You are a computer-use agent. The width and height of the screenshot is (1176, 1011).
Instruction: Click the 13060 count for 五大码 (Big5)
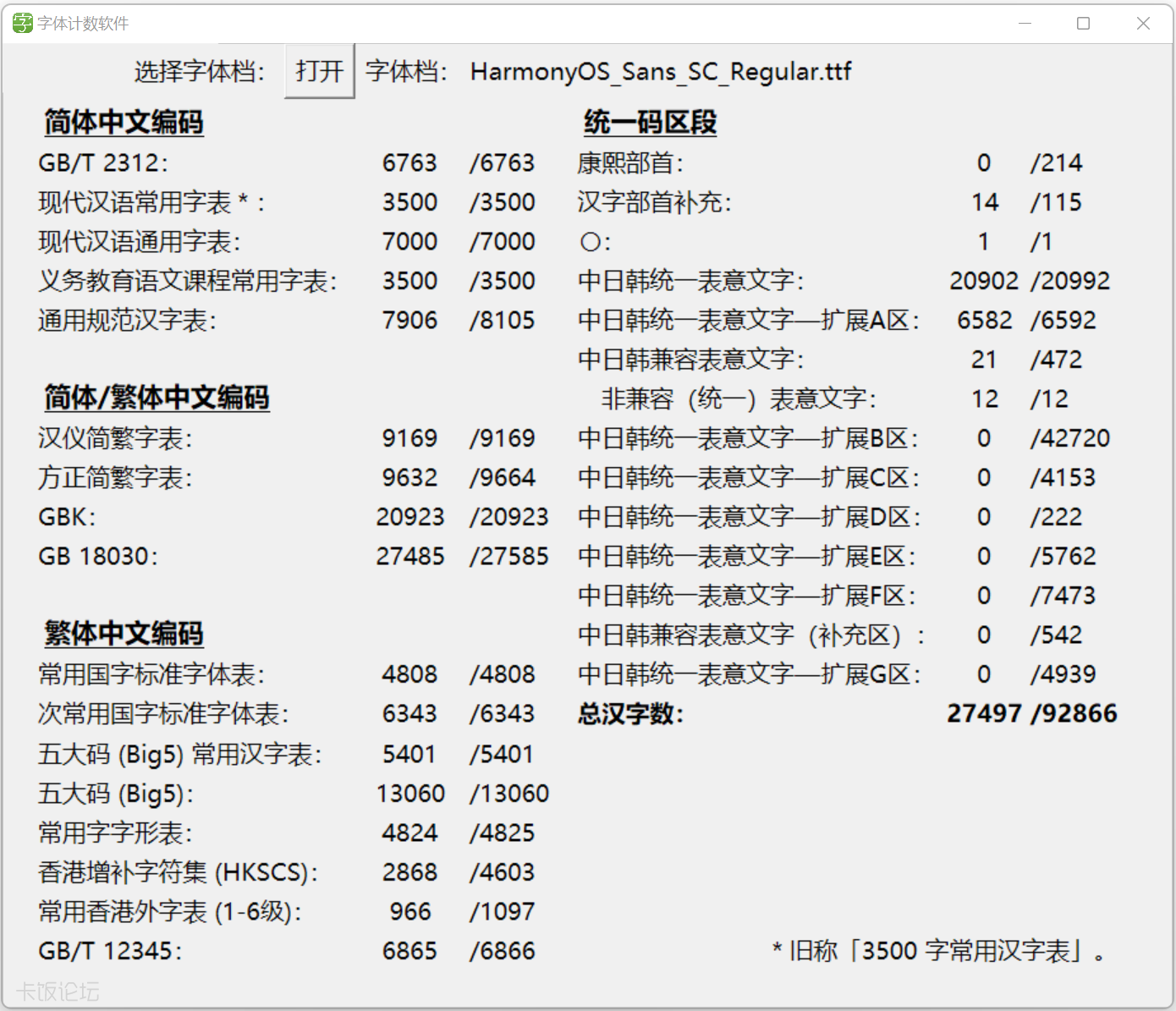[410, 794]
